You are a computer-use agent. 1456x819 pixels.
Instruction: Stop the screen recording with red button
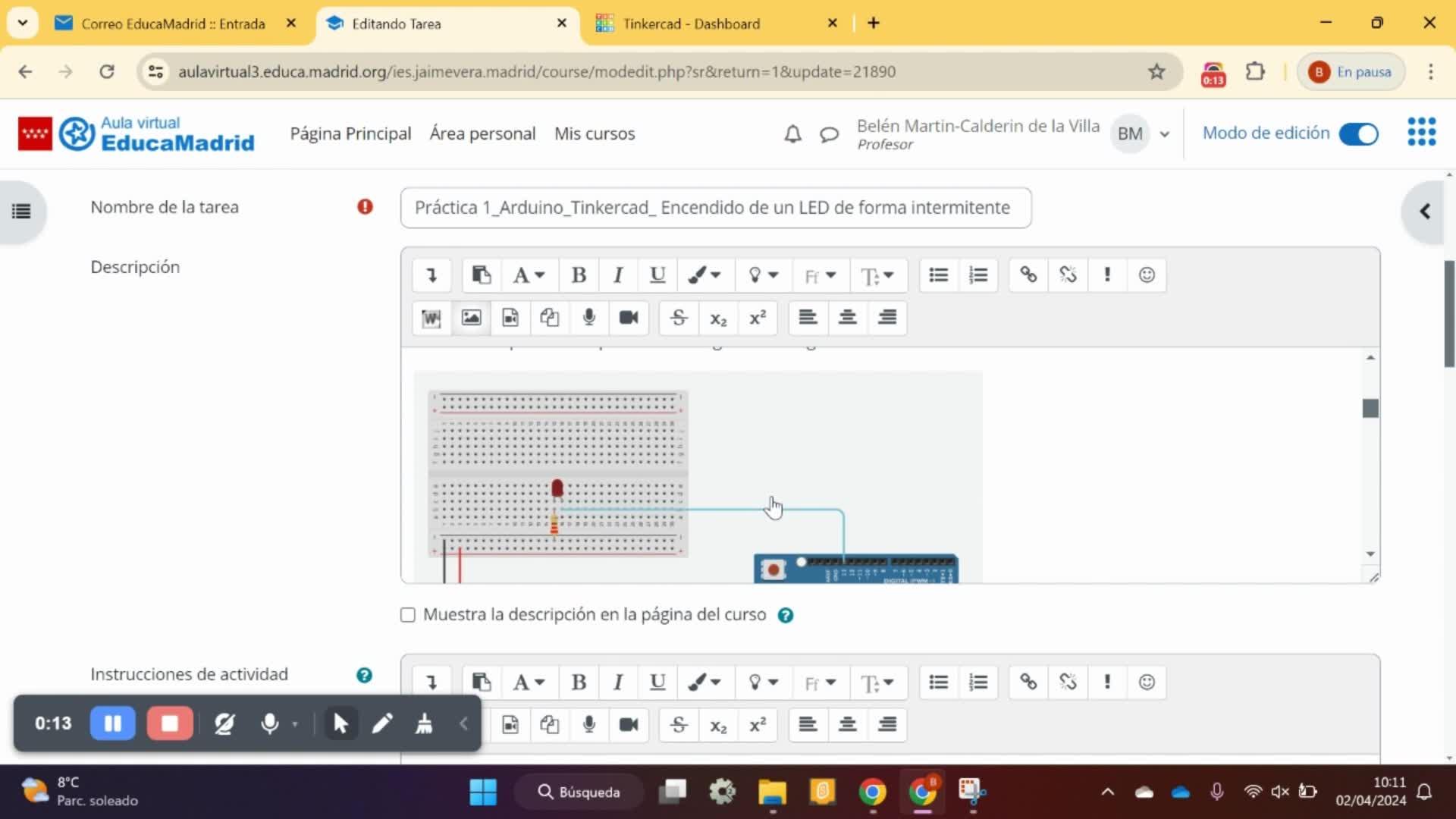pos(170,723)
